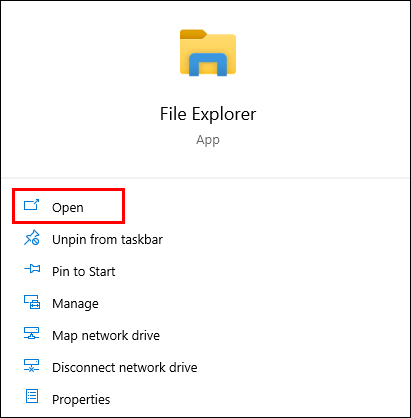411x418 pixels.
Task: Choose Pin to Start label
Action: pyautogui.click(x=84, y=271)
